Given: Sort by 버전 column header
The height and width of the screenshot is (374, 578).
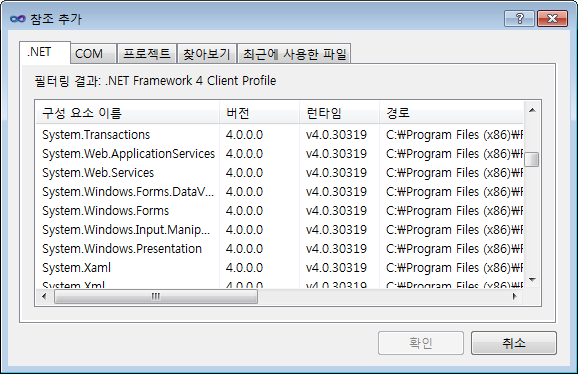Looking at the screenshot, I should pyautogui.click(x=260, y=113).
